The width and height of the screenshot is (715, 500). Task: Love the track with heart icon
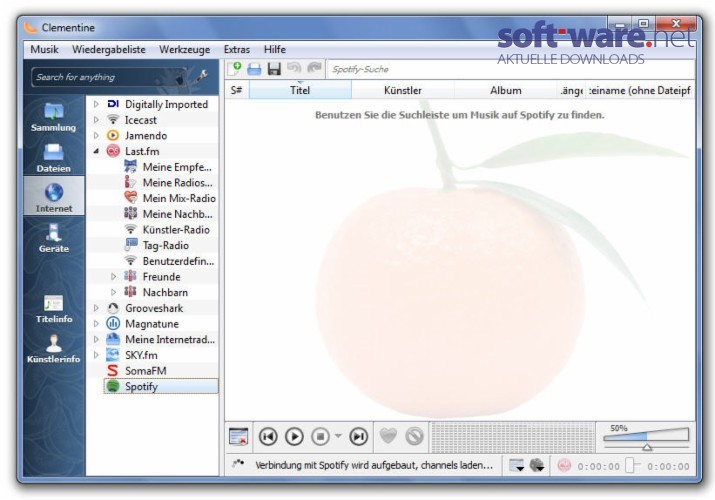click(388, 436)
